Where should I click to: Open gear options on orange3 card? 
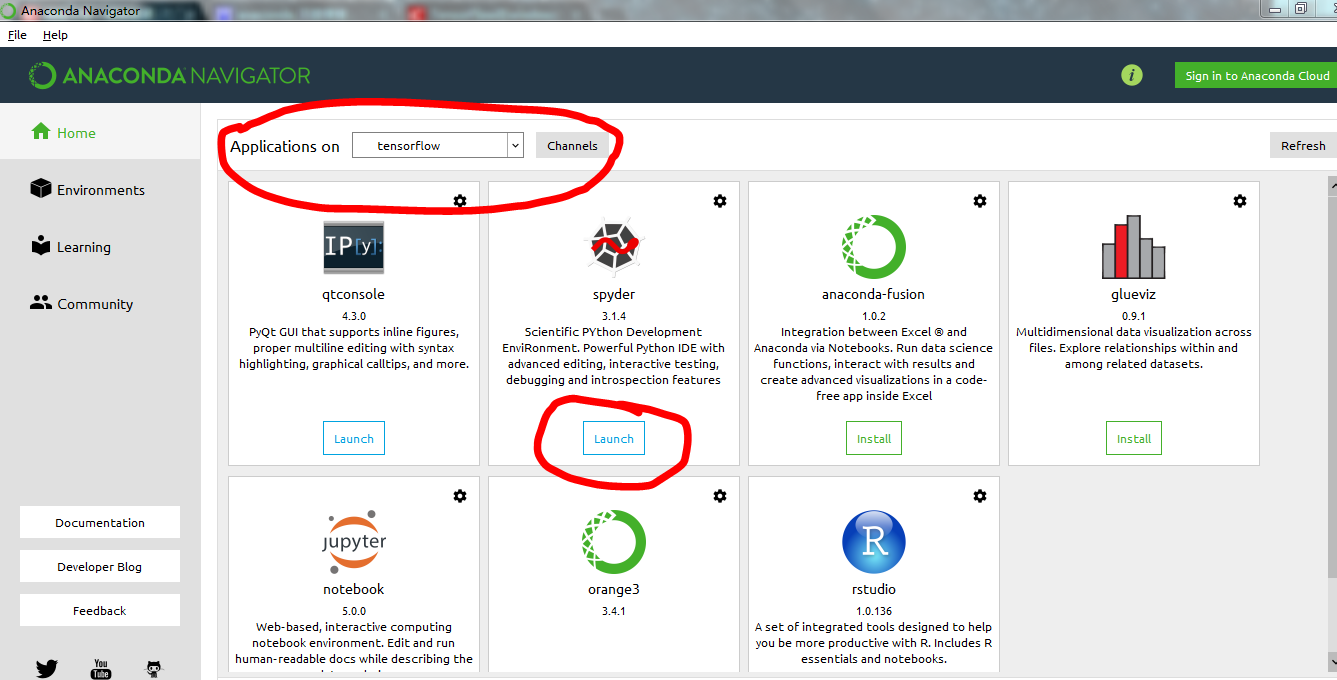tap(720, 496)
